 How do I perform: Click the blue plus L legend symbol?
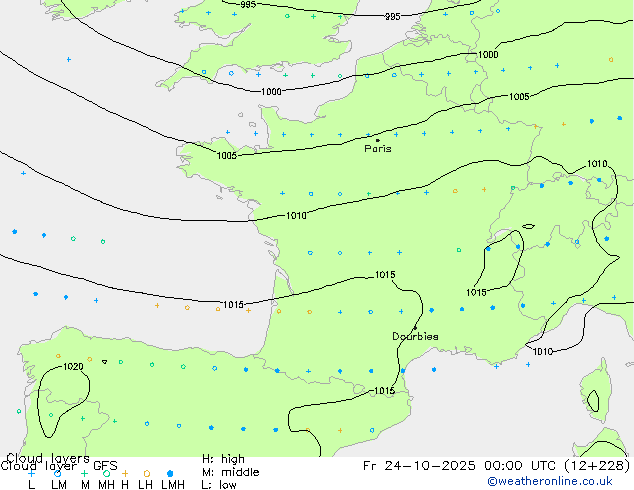coord(31,473)
